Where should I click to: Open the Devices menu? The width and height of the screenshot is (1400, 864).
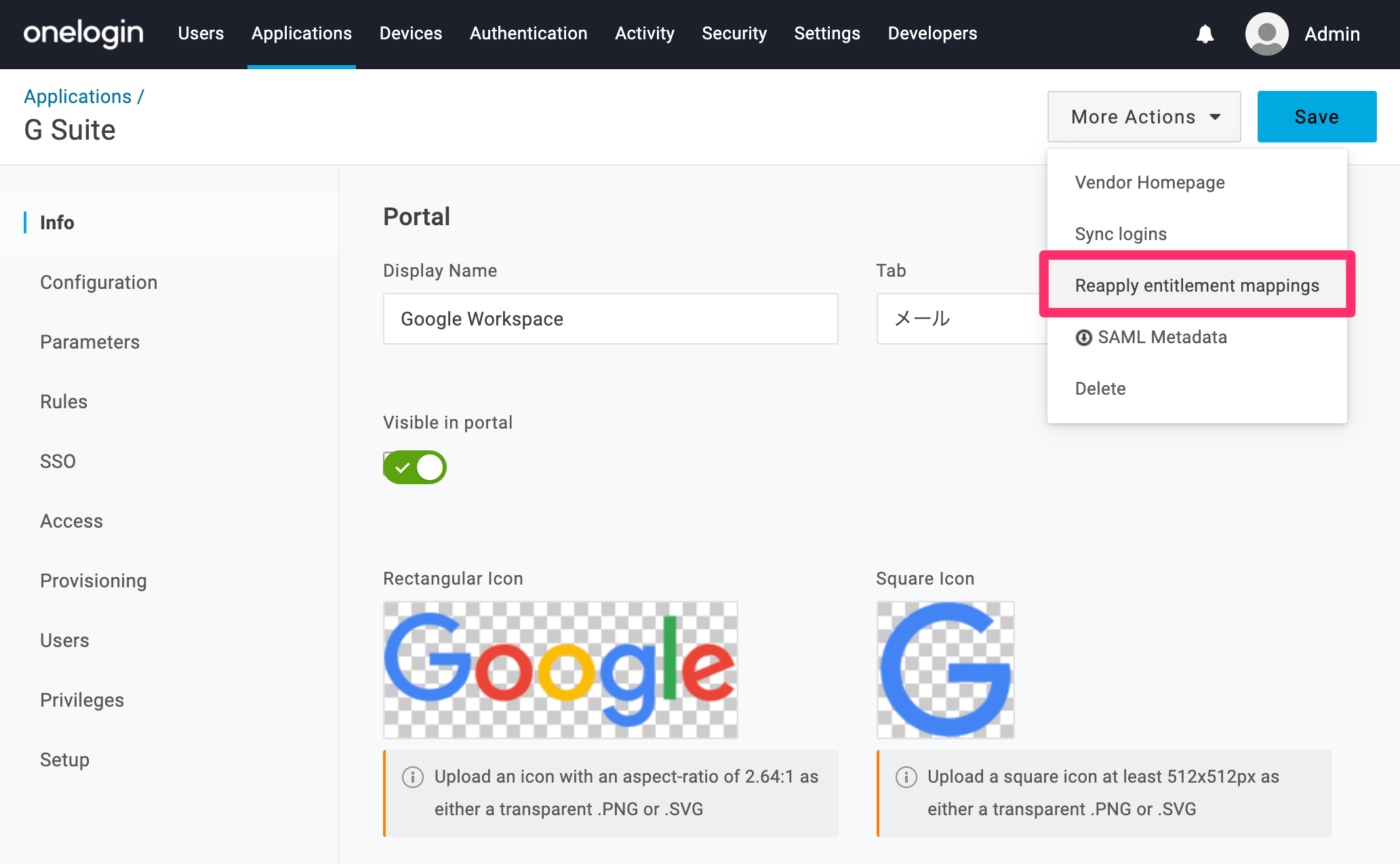click(411, 33)
